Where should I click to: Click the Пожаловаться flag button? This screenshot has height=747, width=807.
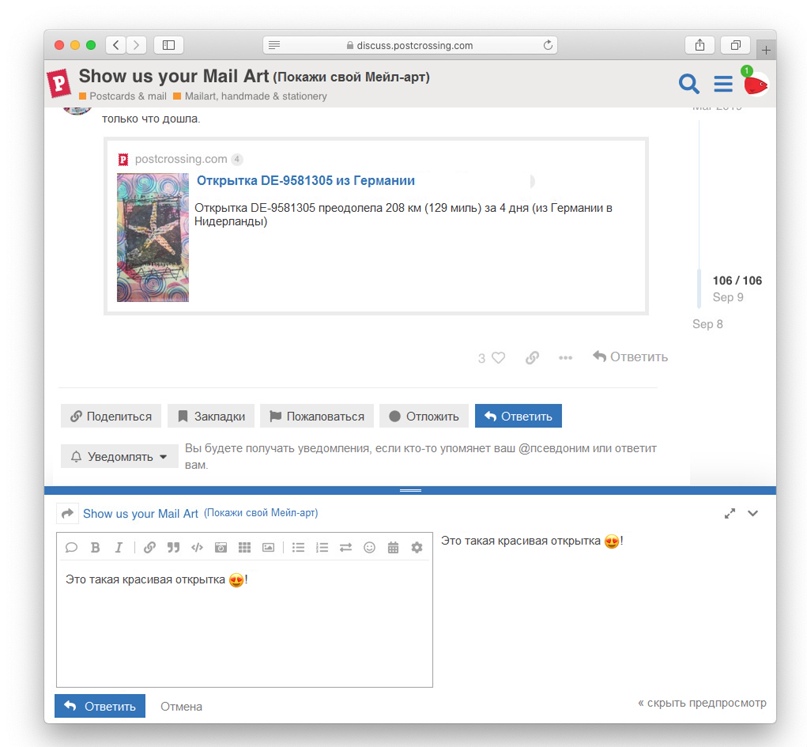(317, 416)
